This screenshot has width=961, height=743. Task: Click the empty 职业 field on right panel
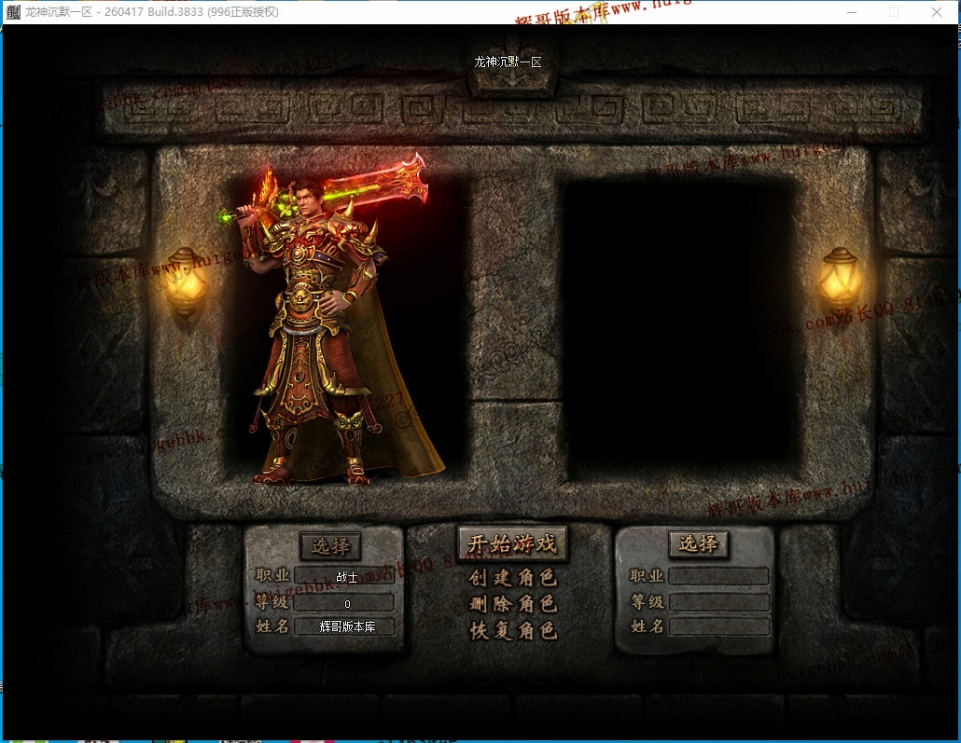pyautogui.click(x=719, y=576)
